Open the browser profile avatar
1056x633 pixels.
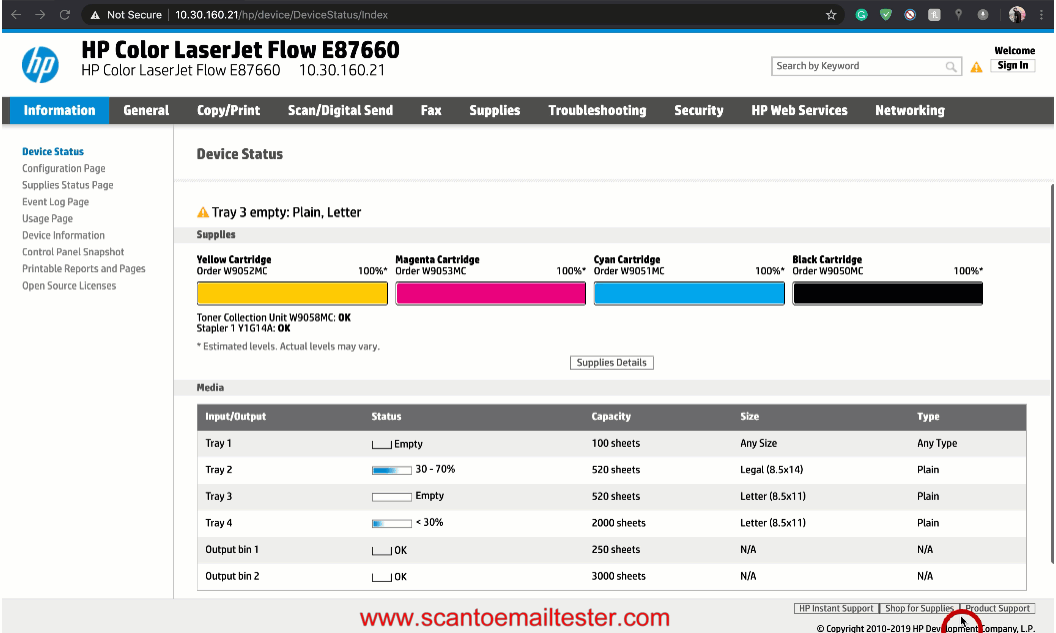coord(1017,15)
